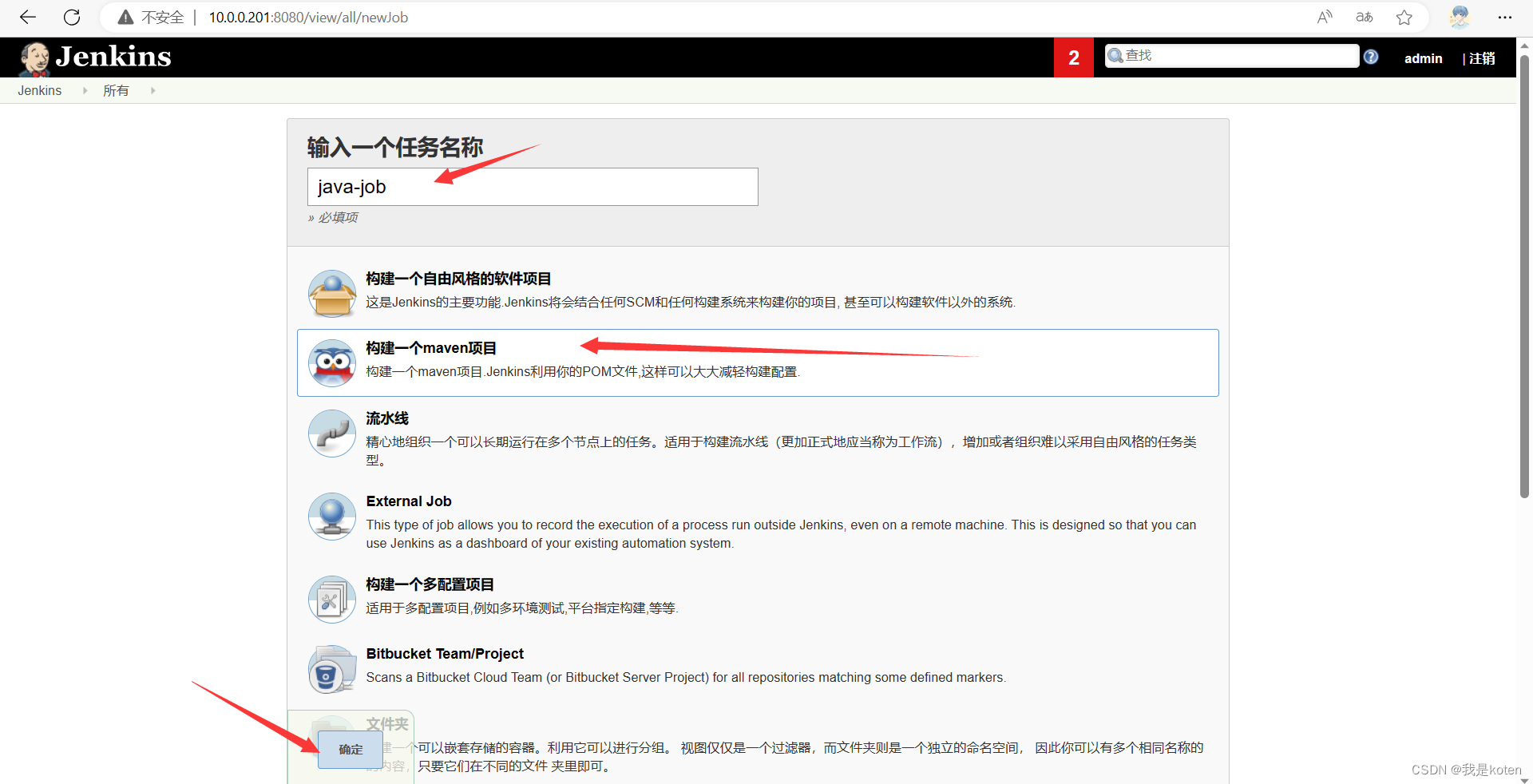Choose 构建一个maven项目 option
Screen dimensions: 1533x784
431,348
